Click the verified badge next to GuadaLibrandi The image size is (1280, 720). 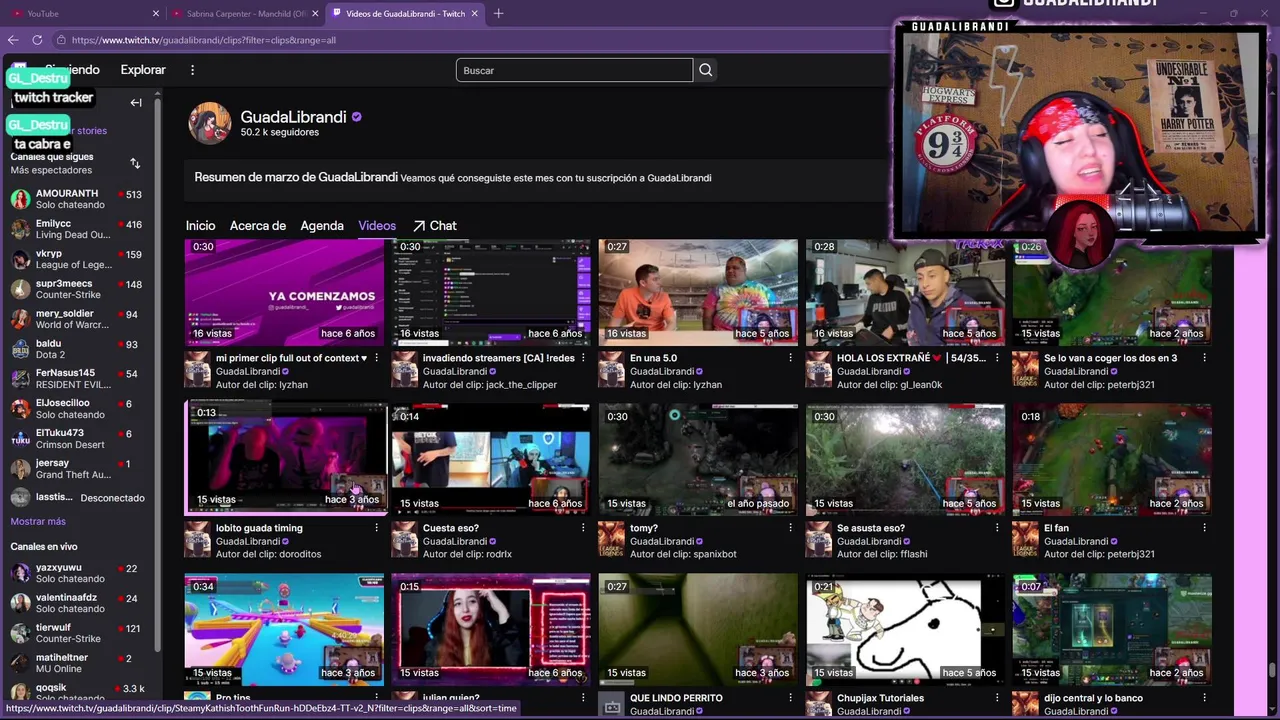click(357, 117)
